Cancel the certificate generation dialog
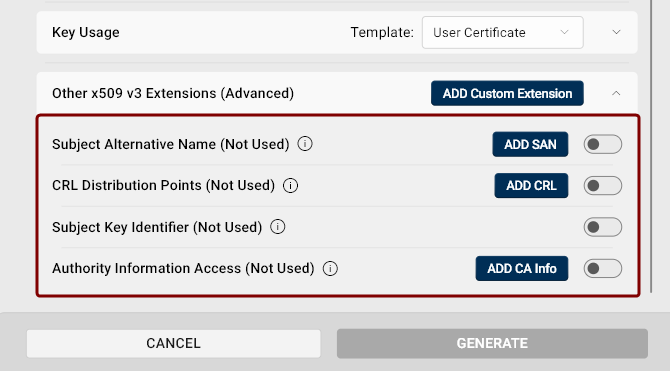 [x=173, y=343]
